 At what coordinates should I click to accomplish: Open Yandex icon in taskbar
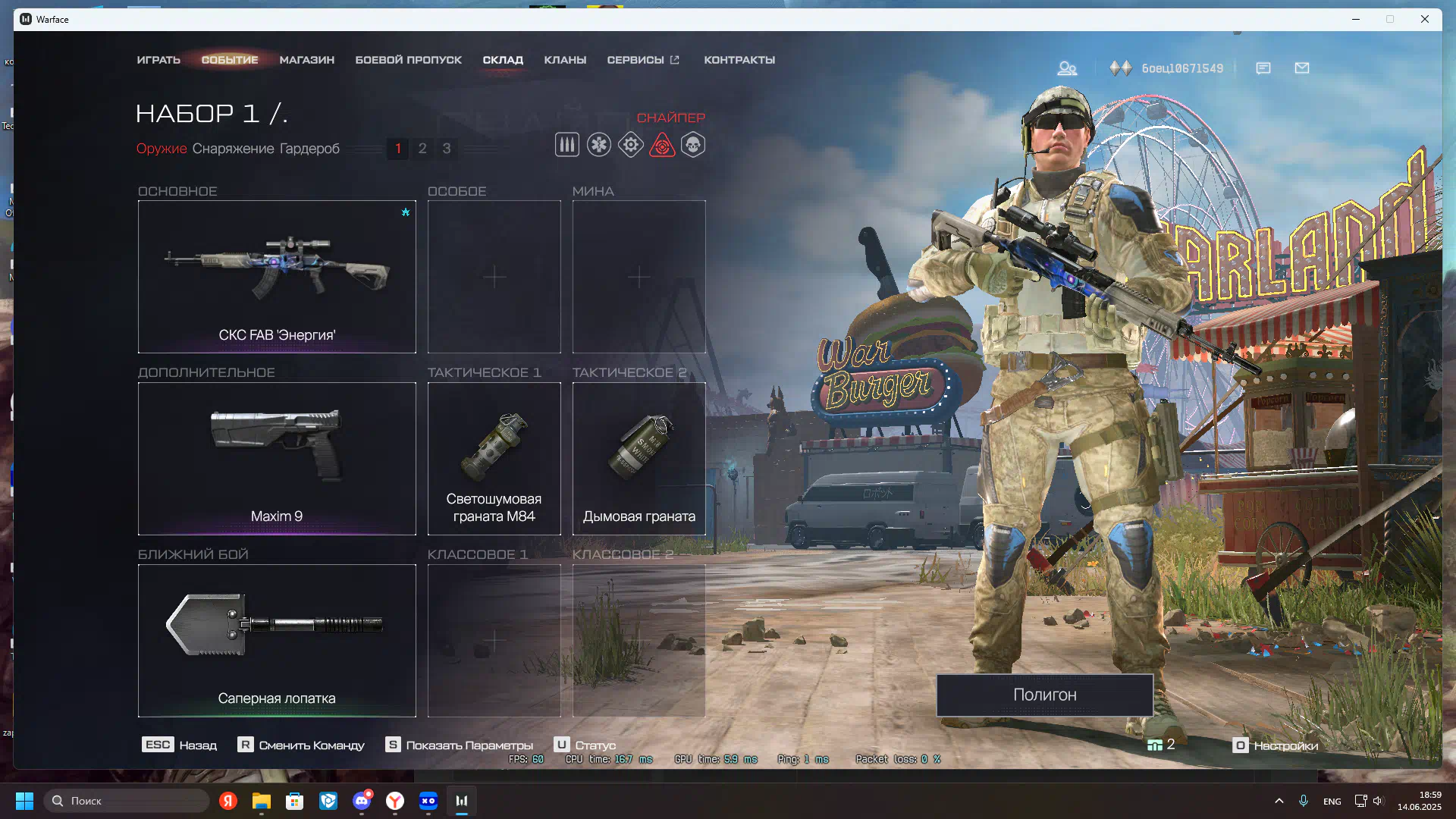227,801
